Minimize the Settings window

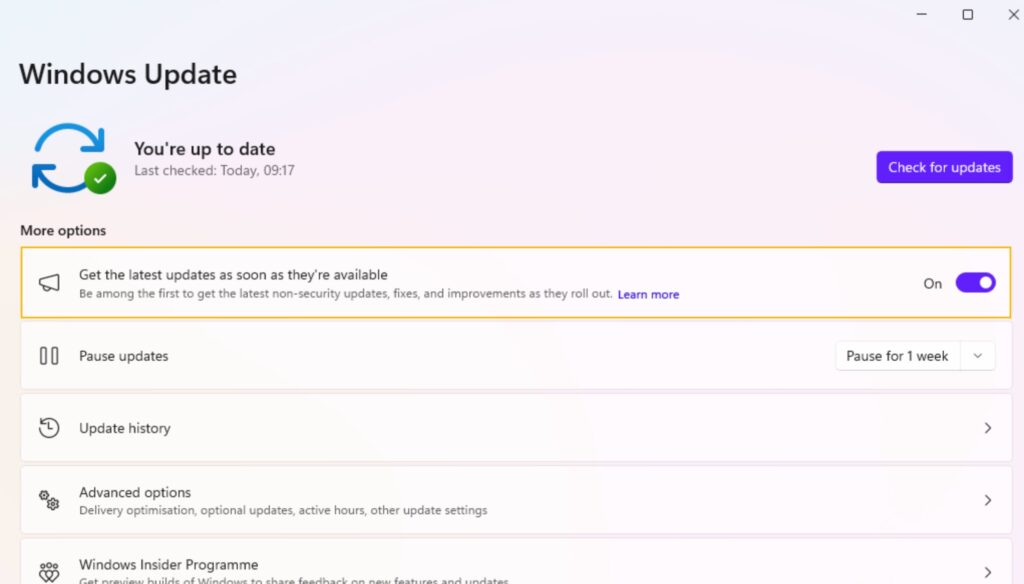(921, 14)
